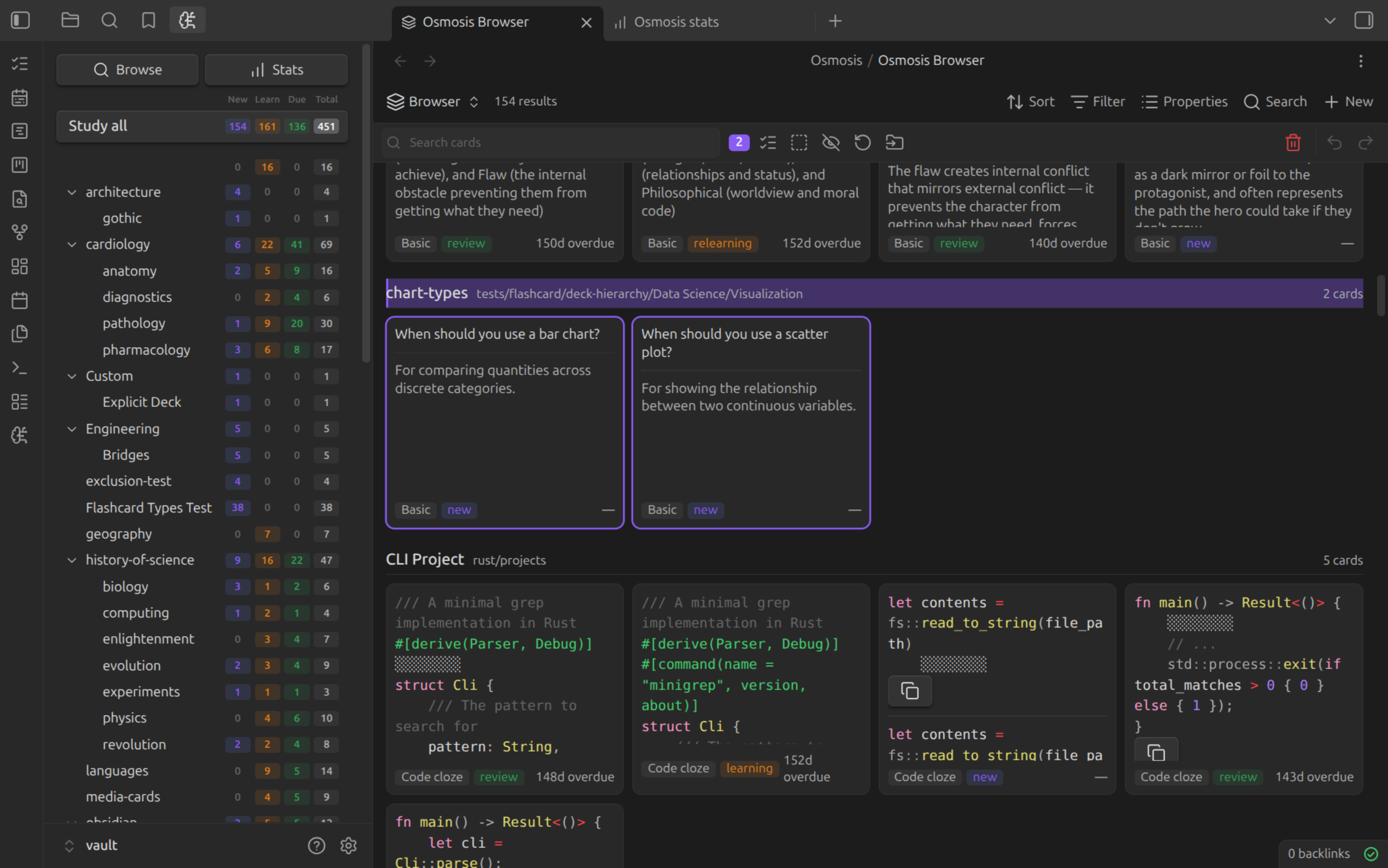The width and height of the screenshot is (1388, 868).
Task: Collapse the cardiology deck
Action: 72,245
